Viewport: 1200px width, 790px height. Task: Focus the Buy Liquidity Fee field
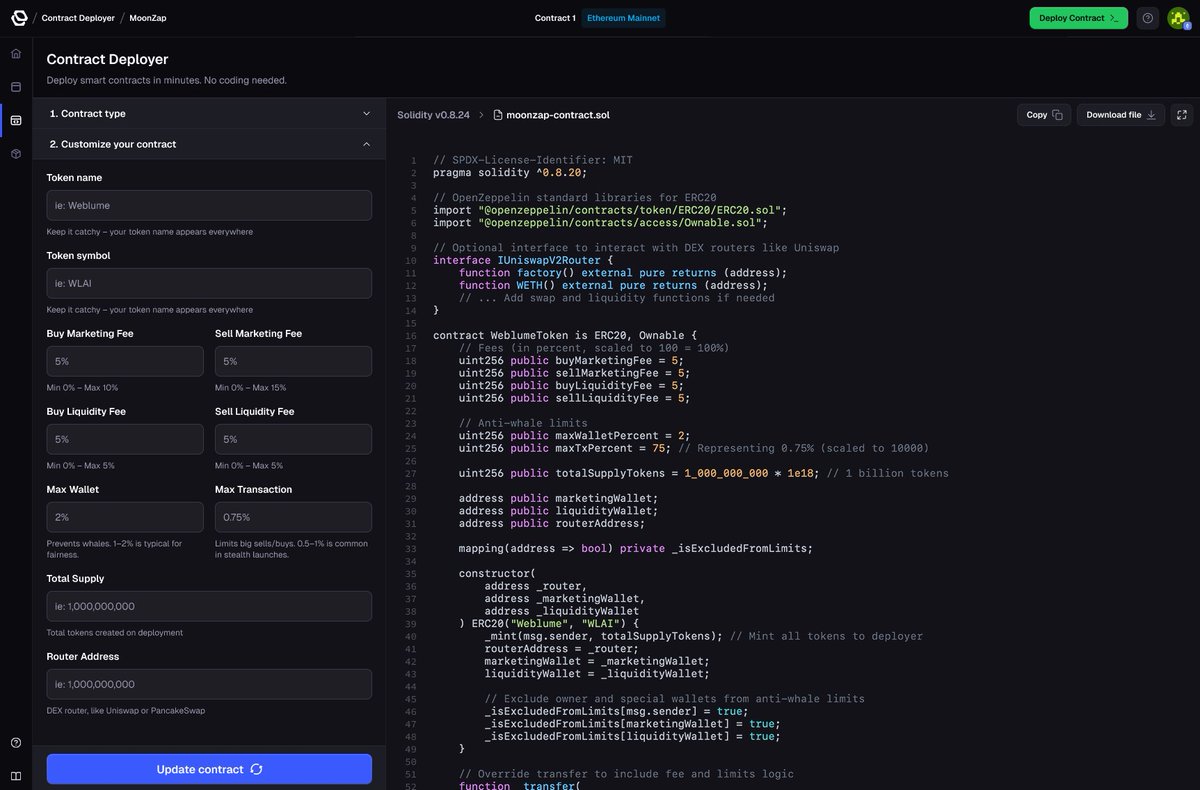(x=125, y=439)
